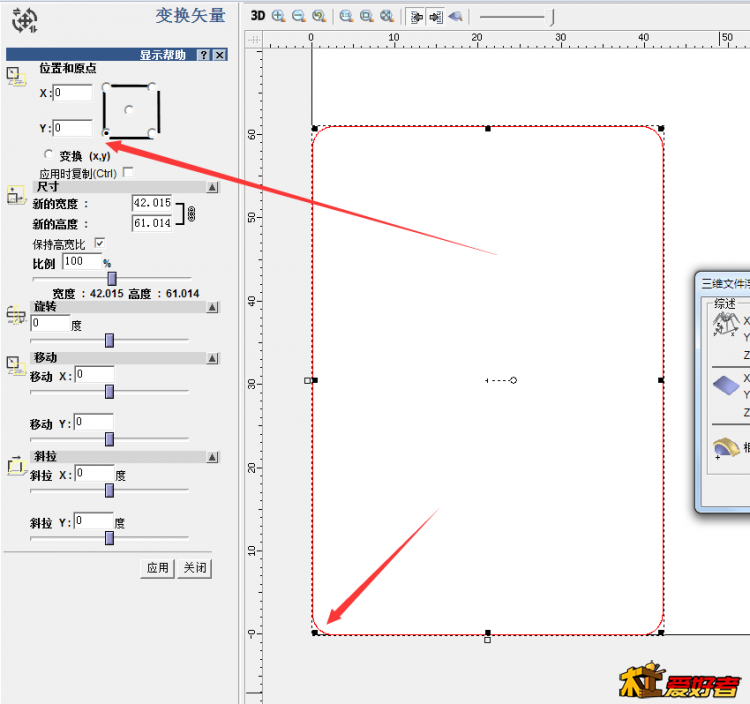Click the Apply button
Screen dimensions: 750x704
(157, 568)
